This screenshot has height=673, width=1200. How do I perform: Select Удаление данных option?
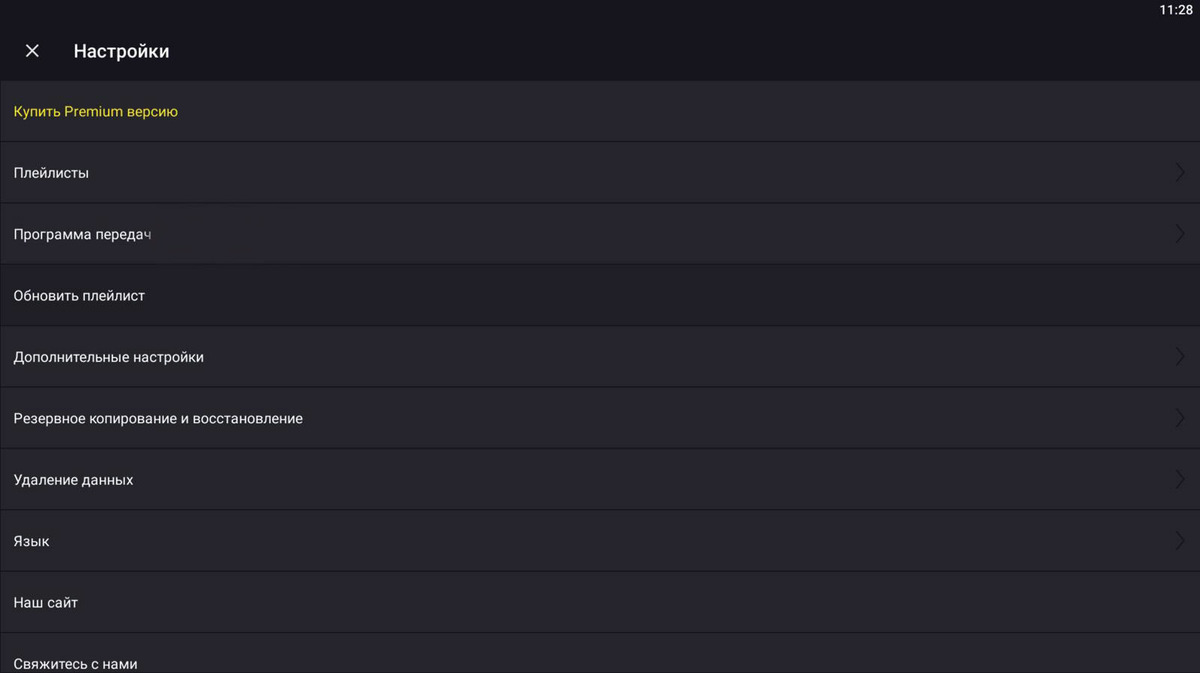pyautogui.click(x=73, y=480)
